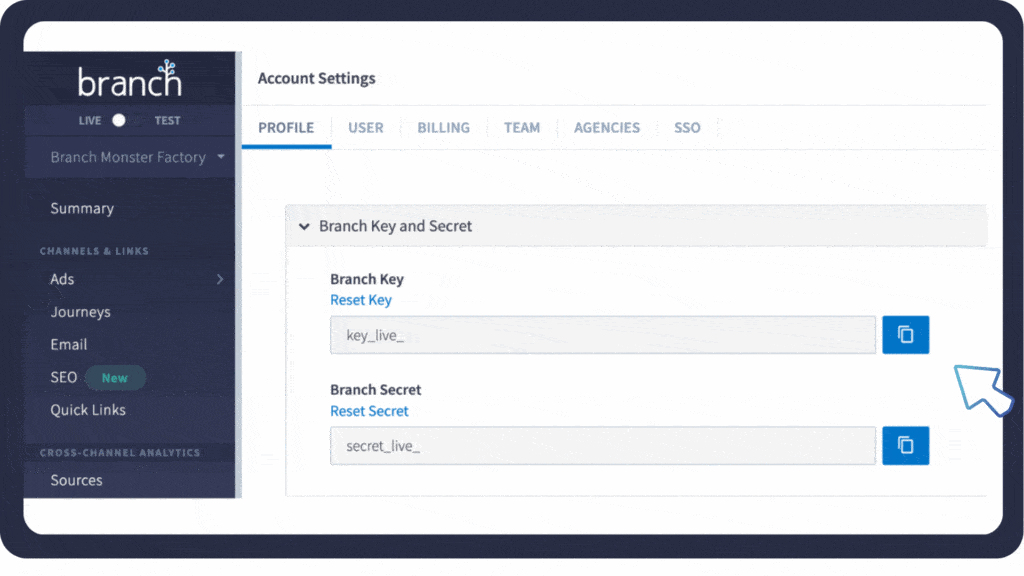Viewport: 1024px width, 576px height.
Task: Expand the Ads submenu chevron
Action: [220, 279]
